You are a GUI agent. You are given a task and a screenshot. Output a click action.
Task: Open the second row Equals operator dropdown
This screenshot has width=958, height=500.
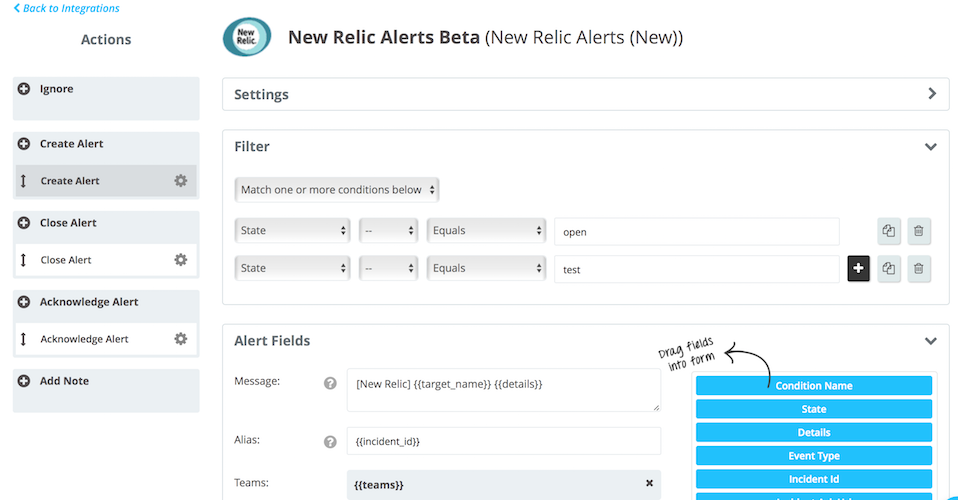(x=486, y=269)
